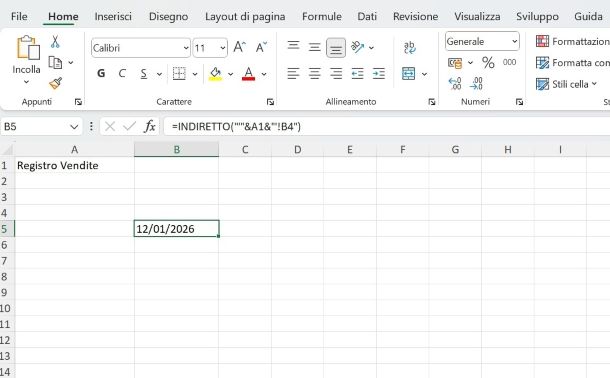Toggle bold (G) formatting
The image size is (610, 378).
click(x=101, y=73)
